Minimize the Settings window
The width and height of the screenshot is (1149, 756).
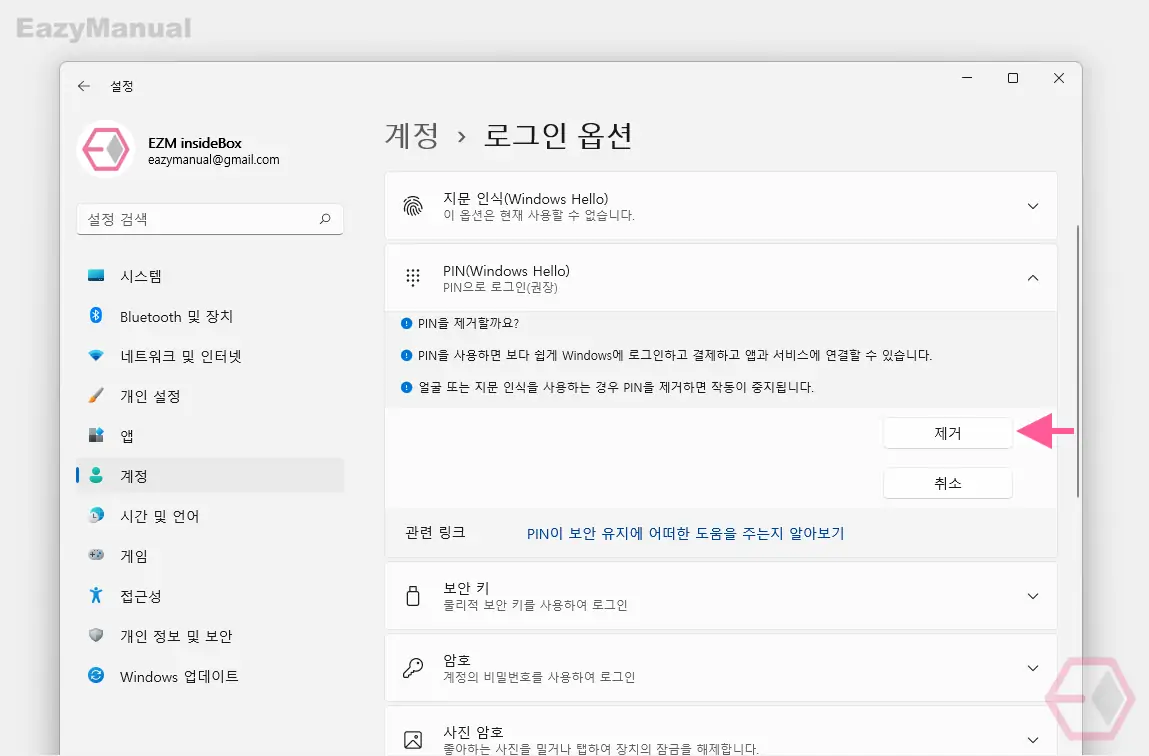(x=967, y=78)
